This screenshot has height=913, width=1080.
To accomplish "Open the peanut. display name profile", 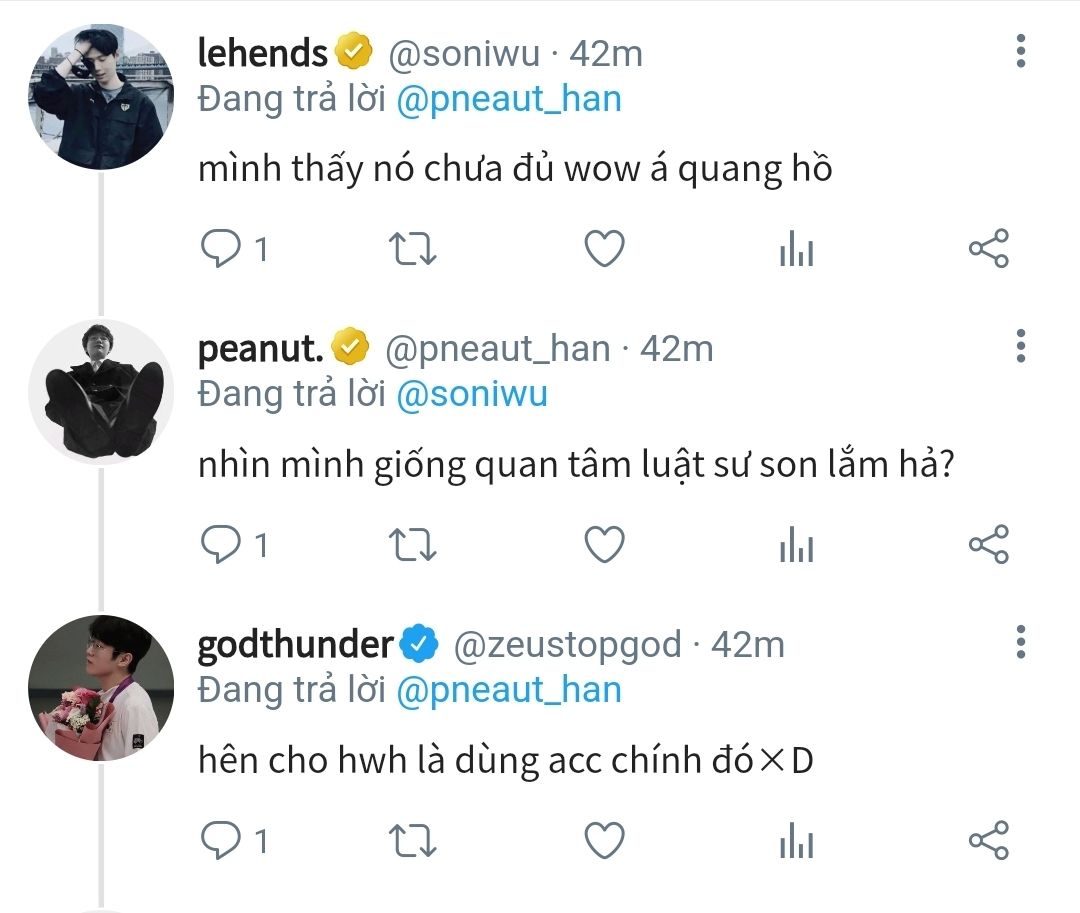I will [261, 349].
